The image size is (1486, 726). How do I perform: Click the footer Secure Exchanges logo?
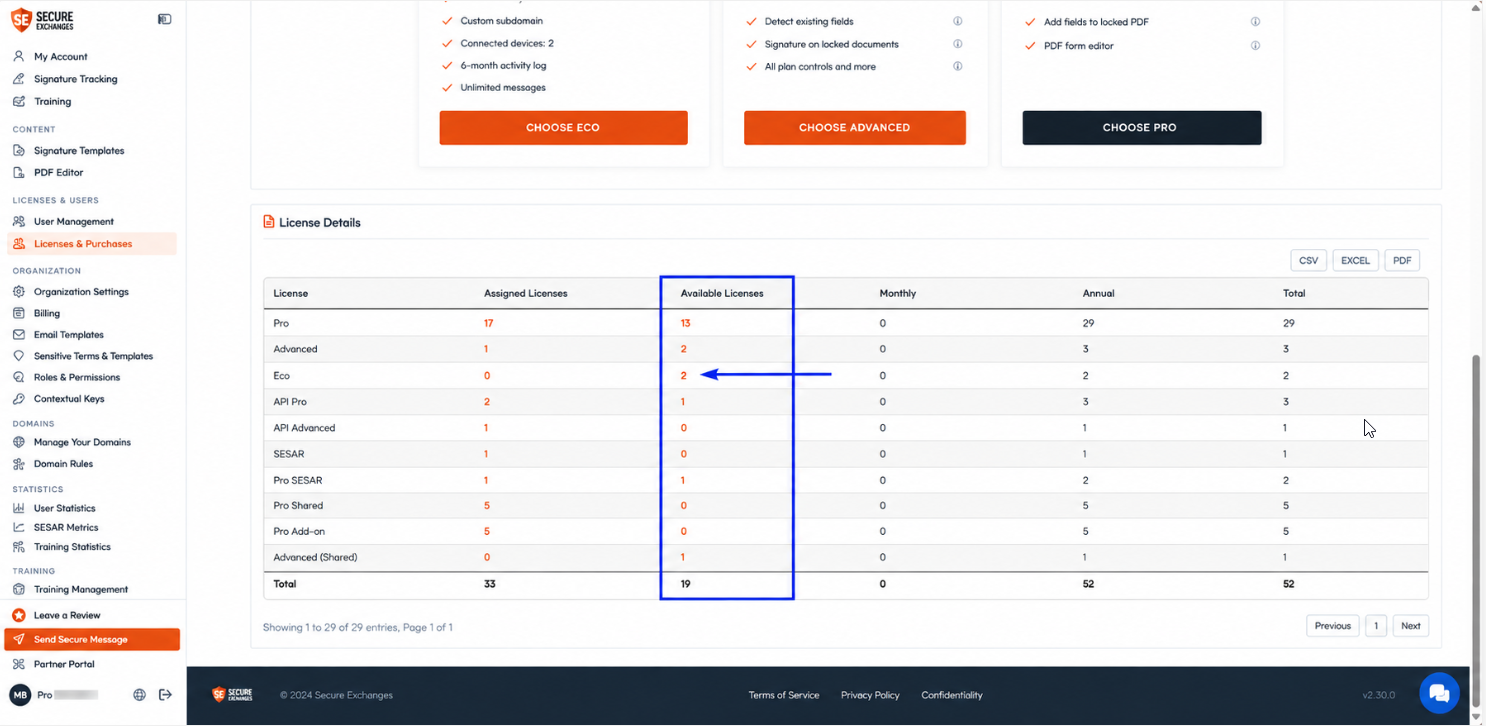click(232, 694)
